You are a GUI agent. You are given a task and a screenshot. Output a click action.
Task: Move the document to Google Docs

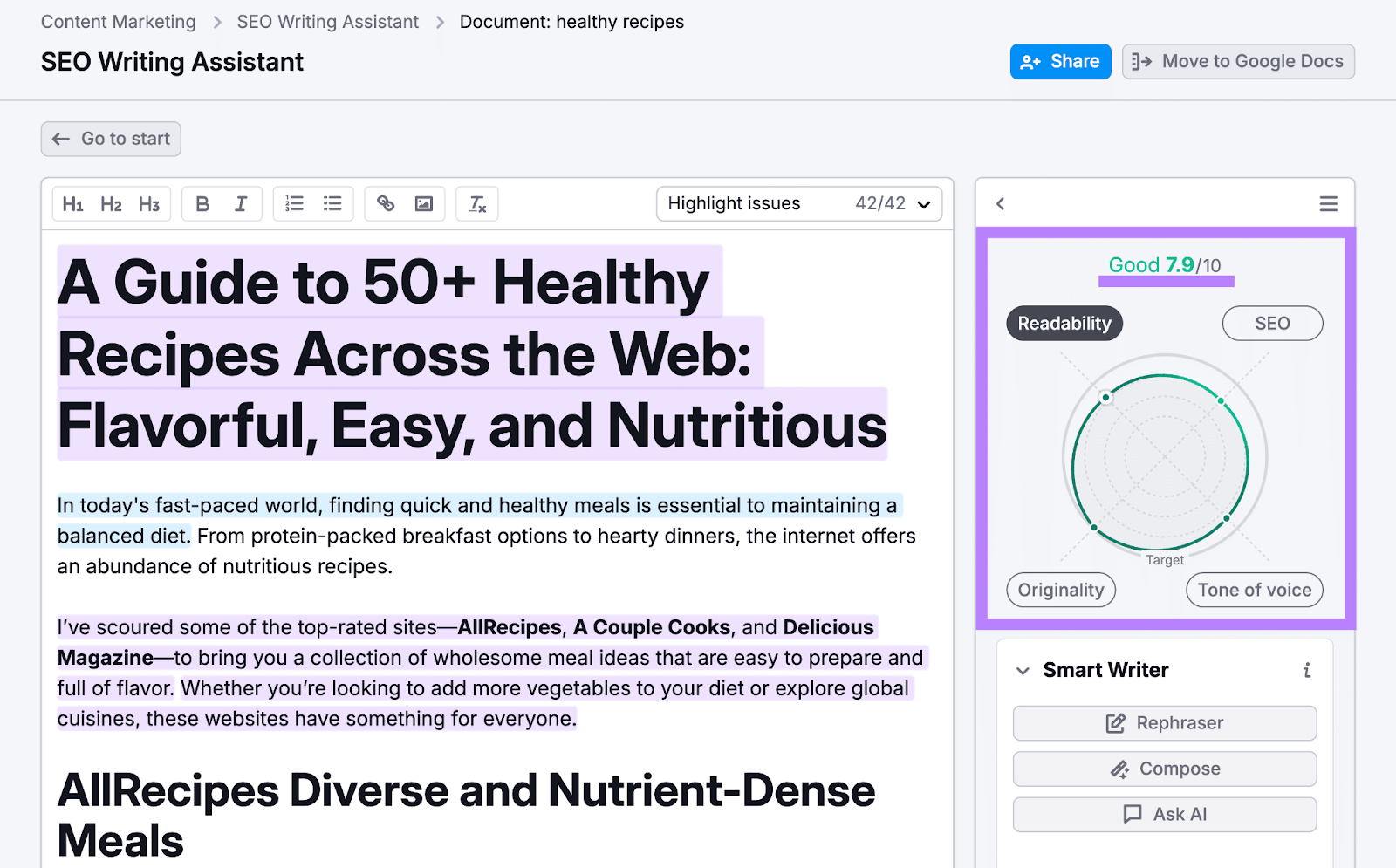tap(1237, 61)
